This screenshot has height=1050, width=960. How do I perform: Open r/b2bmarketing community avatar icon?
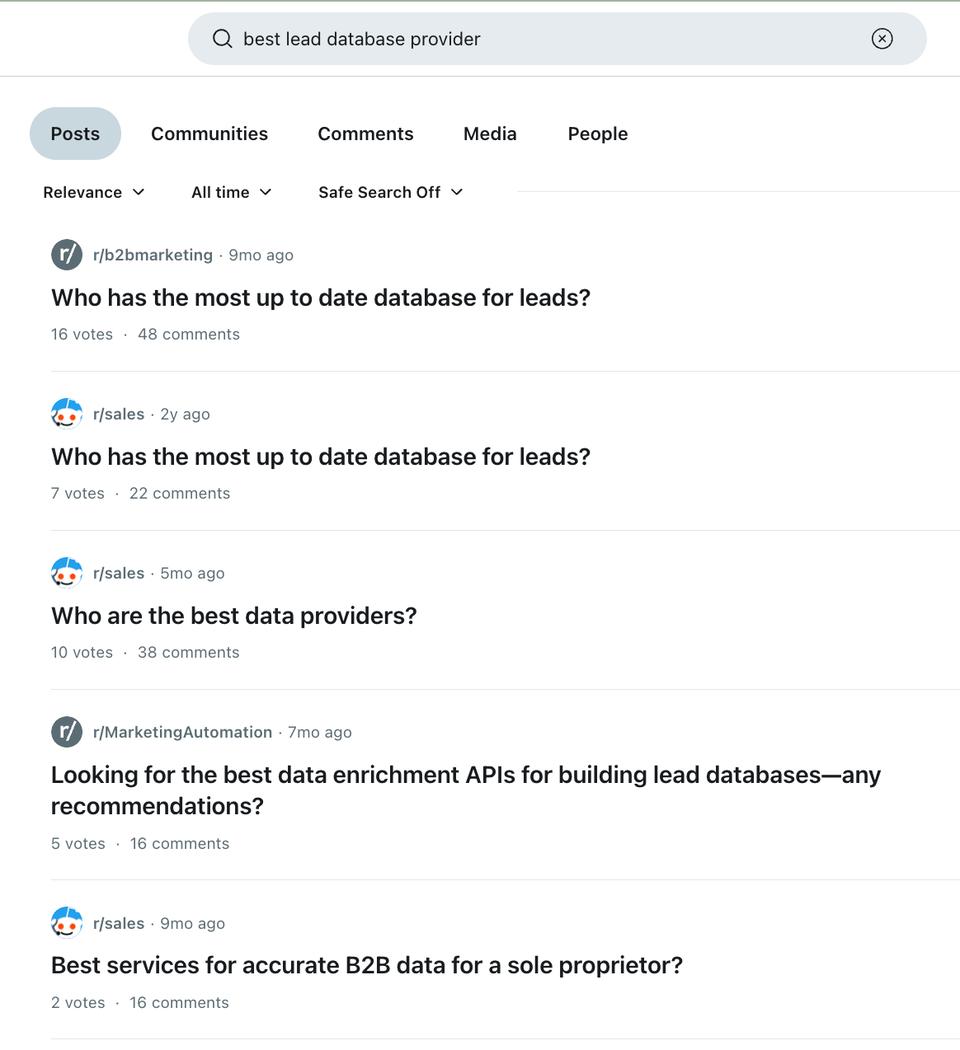pyautogui.click(x=67, y=255)
